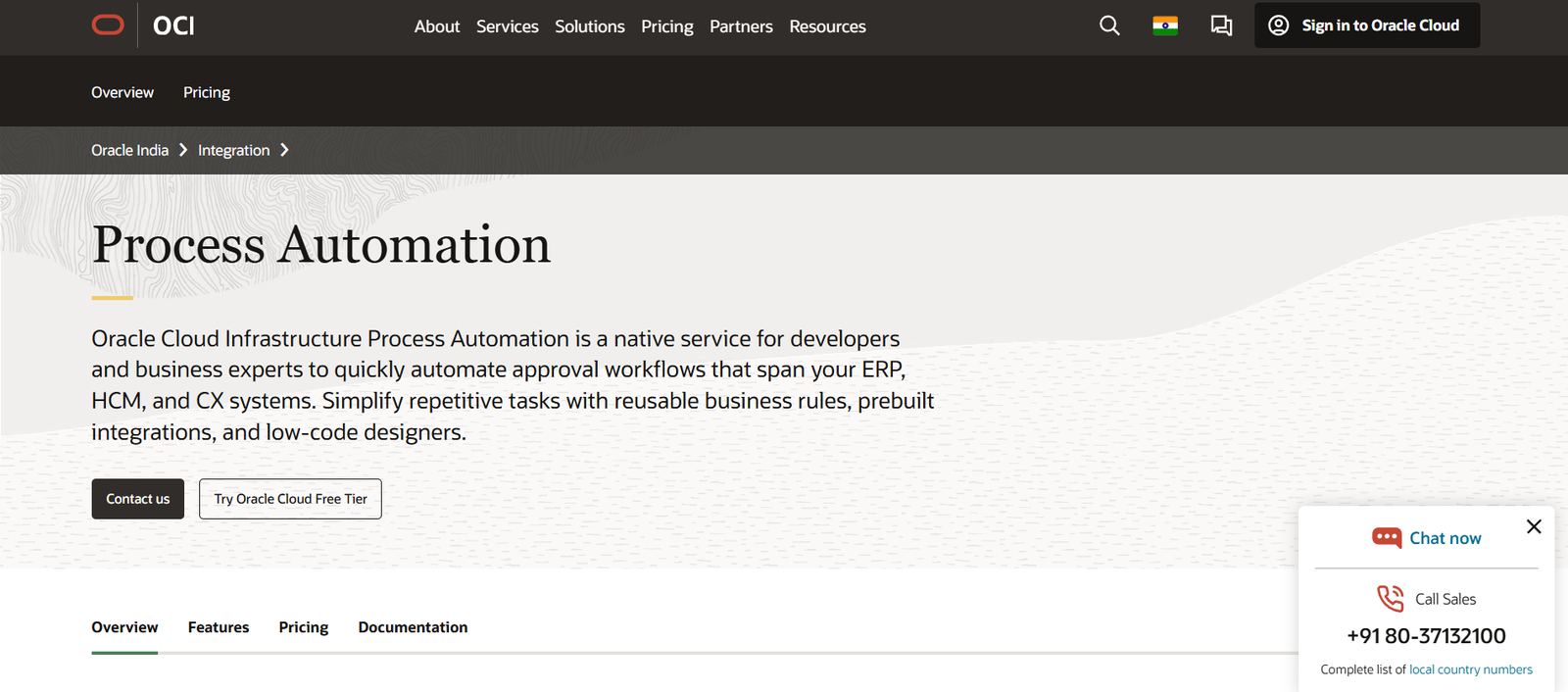1568x692 pixels.
Task: Click the red Chat now speech icon
Action: (1387, 538)
